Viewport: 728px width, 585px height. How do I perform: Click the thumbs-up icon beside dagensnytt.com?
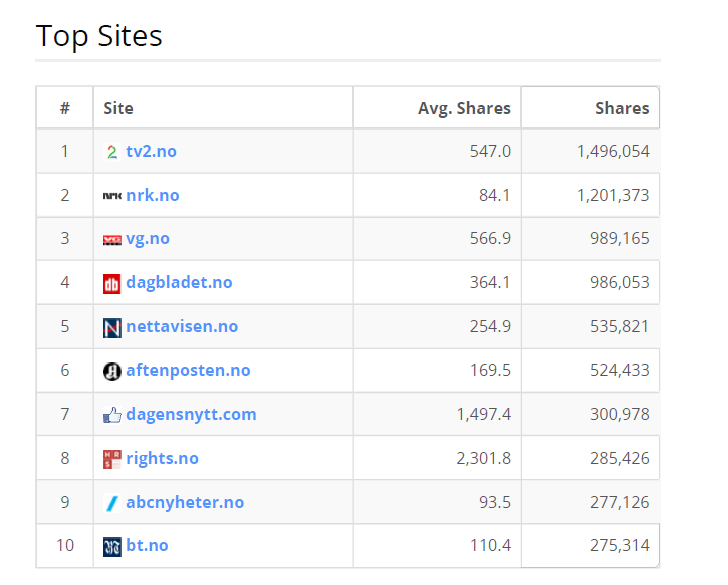[x=112, y=415]
